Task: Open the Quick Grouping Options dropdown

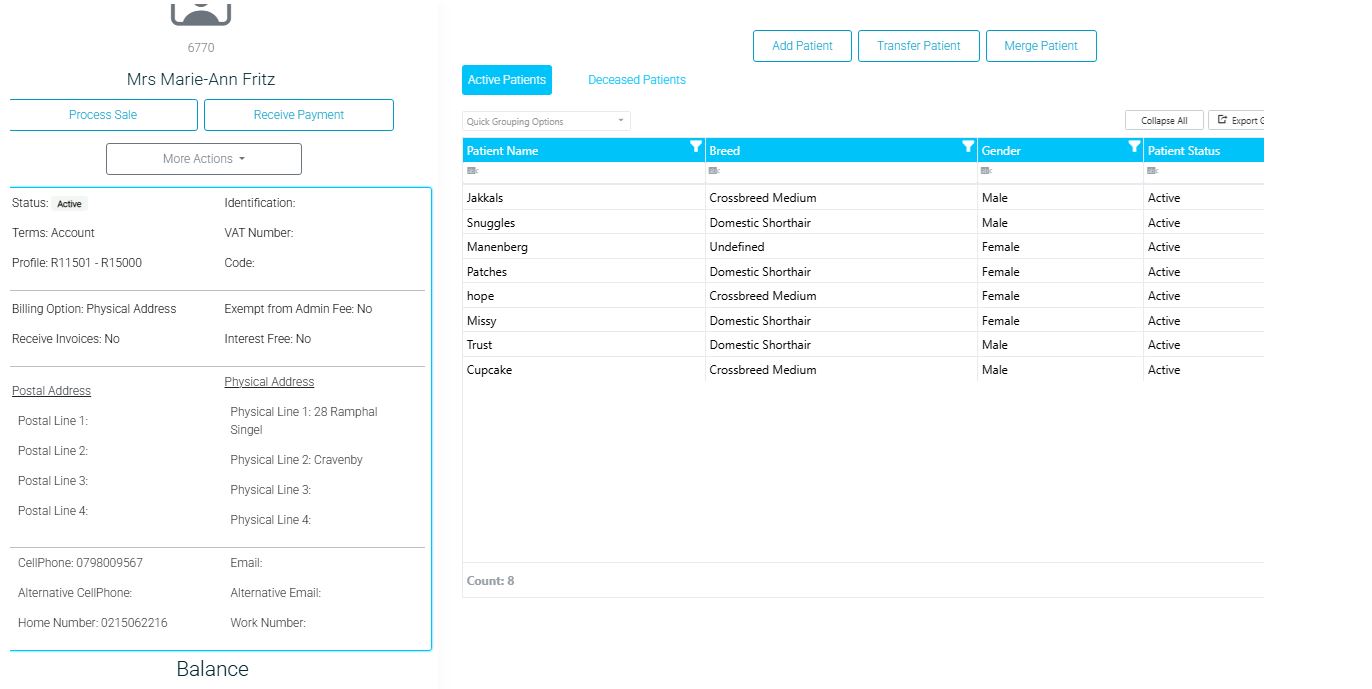Action: click(547, 121)
